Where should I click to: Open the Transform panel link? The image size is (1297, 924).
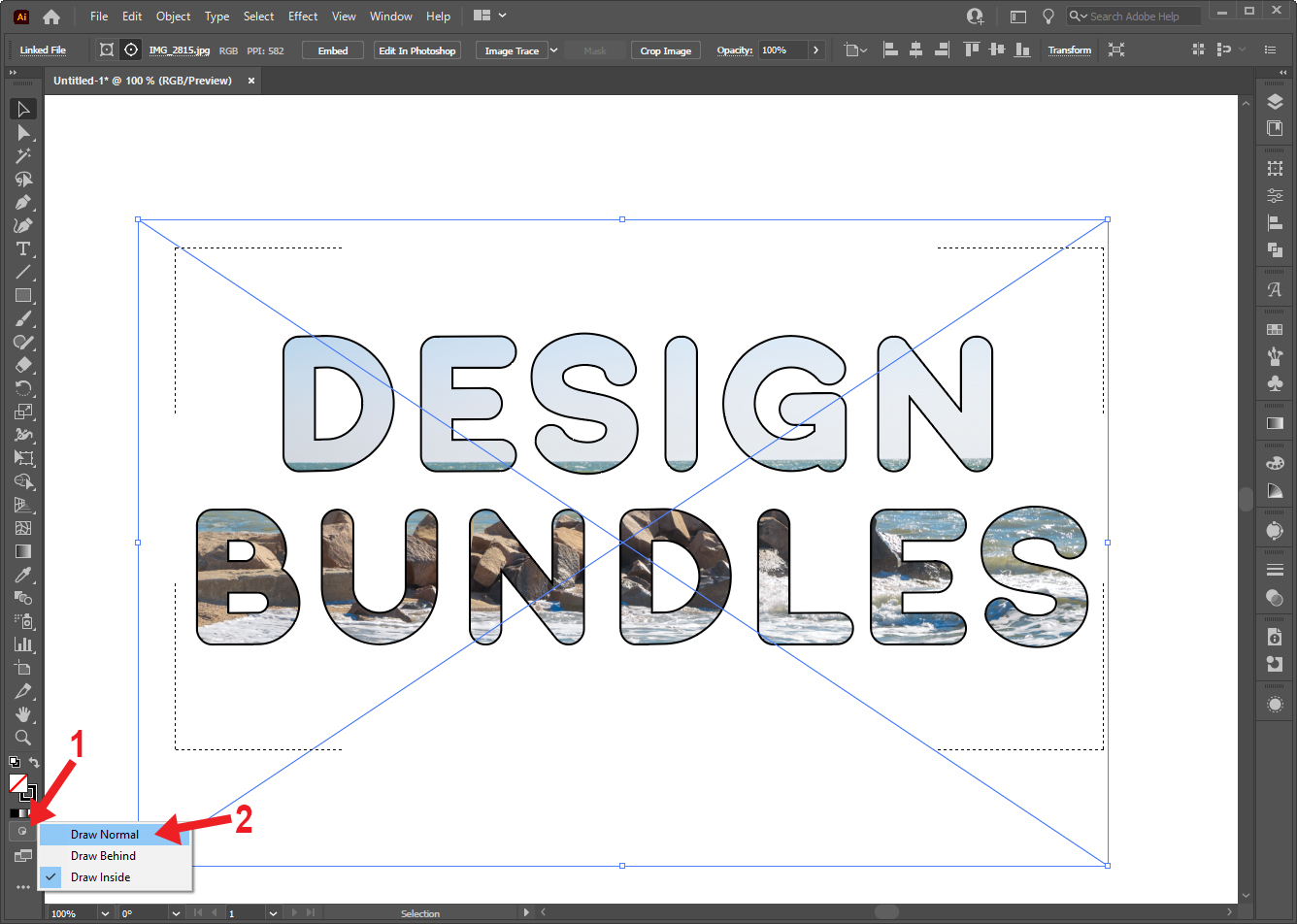tap(1070, 50)
